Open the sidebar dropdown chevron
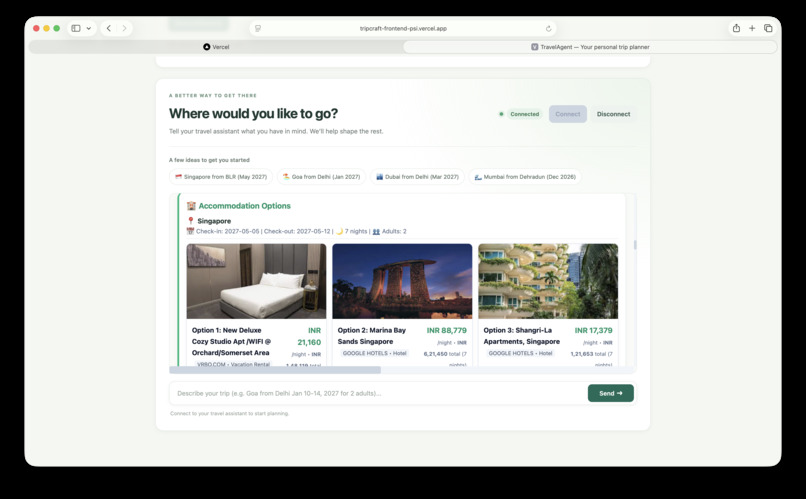Viewport: 806px width, 499px height. [89, 28]
